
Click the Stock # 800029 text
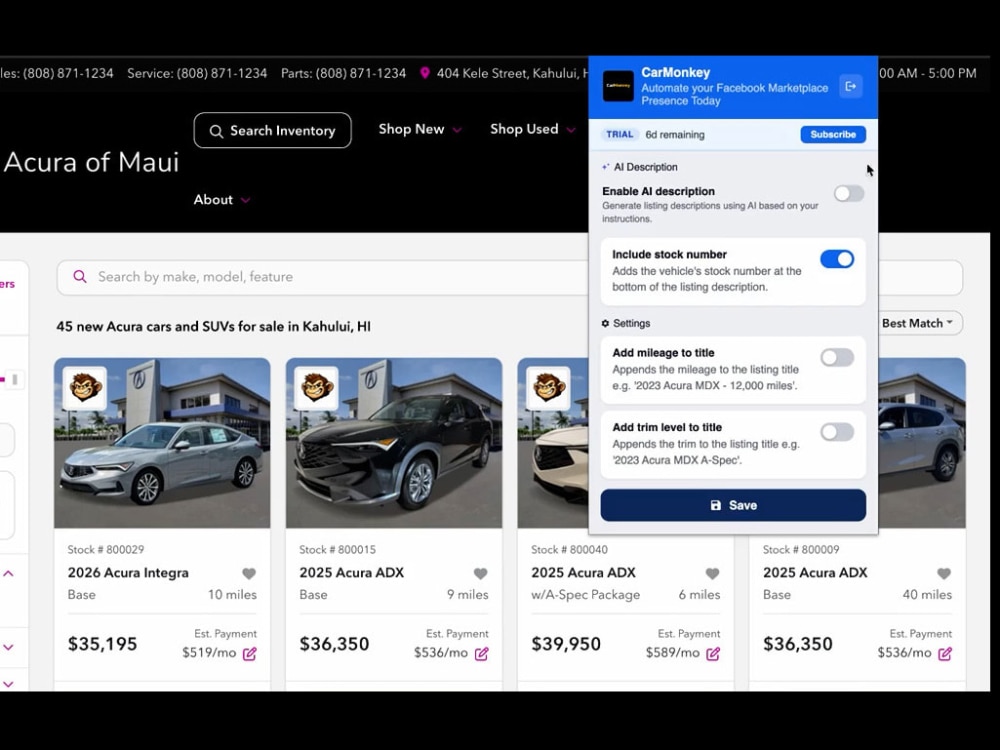106,550
